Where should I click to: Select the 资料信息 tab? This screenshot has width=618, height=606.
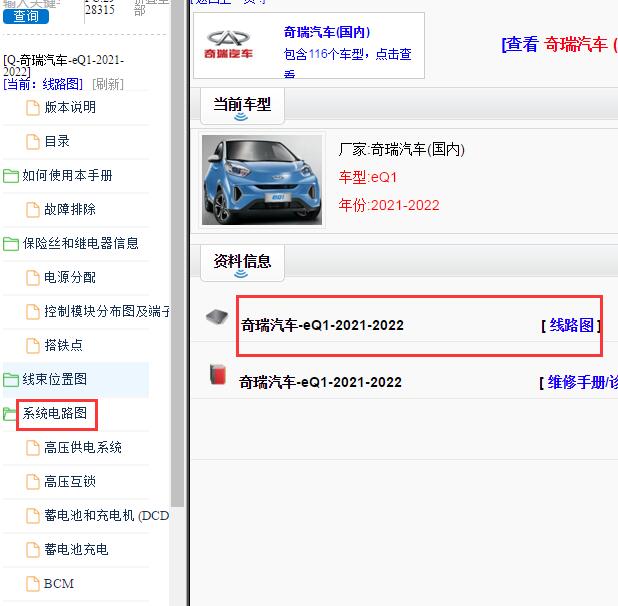point(242,262)
